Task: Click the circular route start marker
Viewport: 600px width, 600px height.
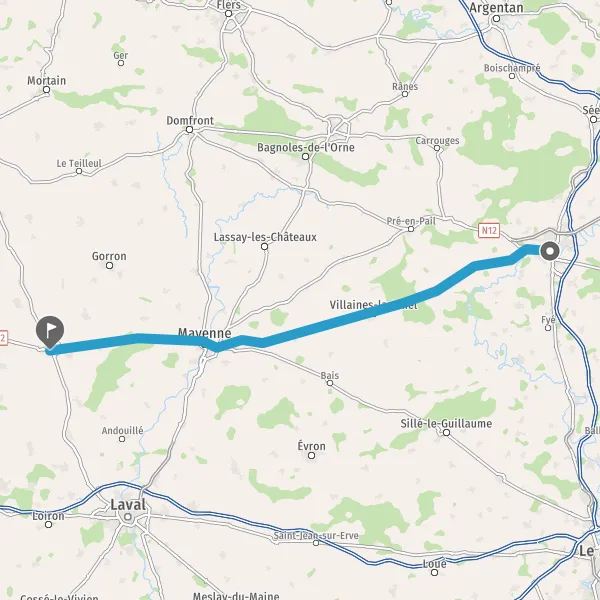Action: [x=550, y=251]
